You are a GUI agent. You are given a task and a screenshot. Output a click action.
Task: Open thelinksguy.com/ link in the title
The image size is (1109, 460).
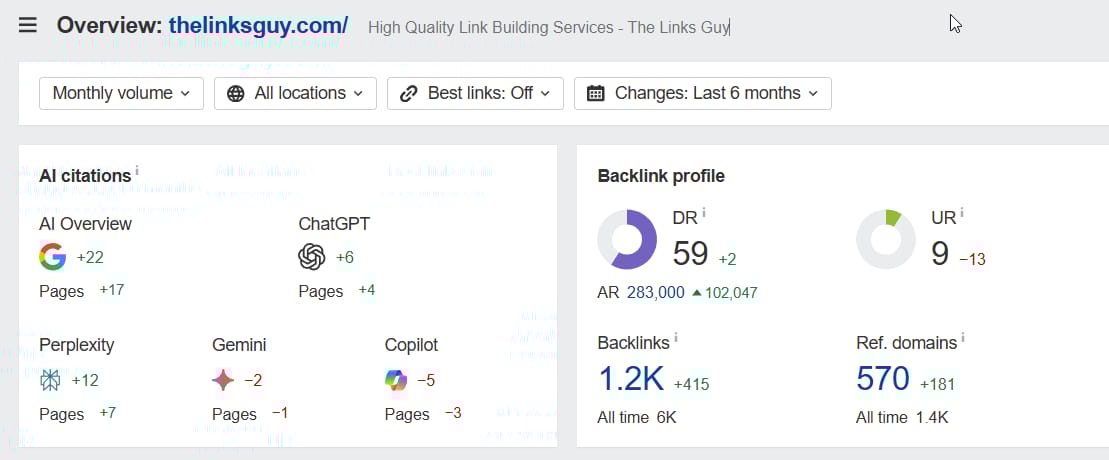click(258, 25)
